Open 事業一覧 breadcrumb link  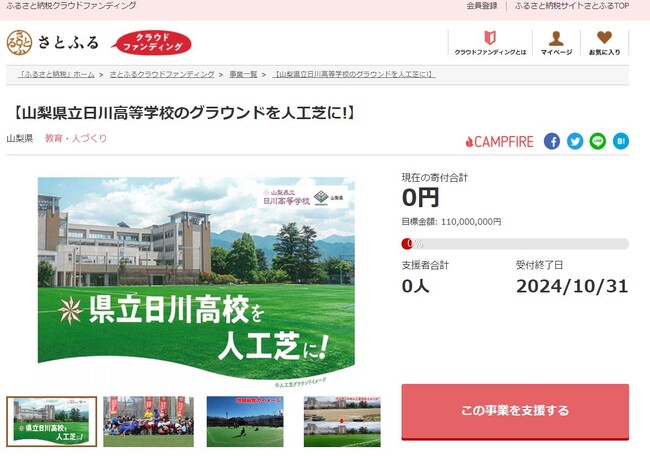point(243,75)
